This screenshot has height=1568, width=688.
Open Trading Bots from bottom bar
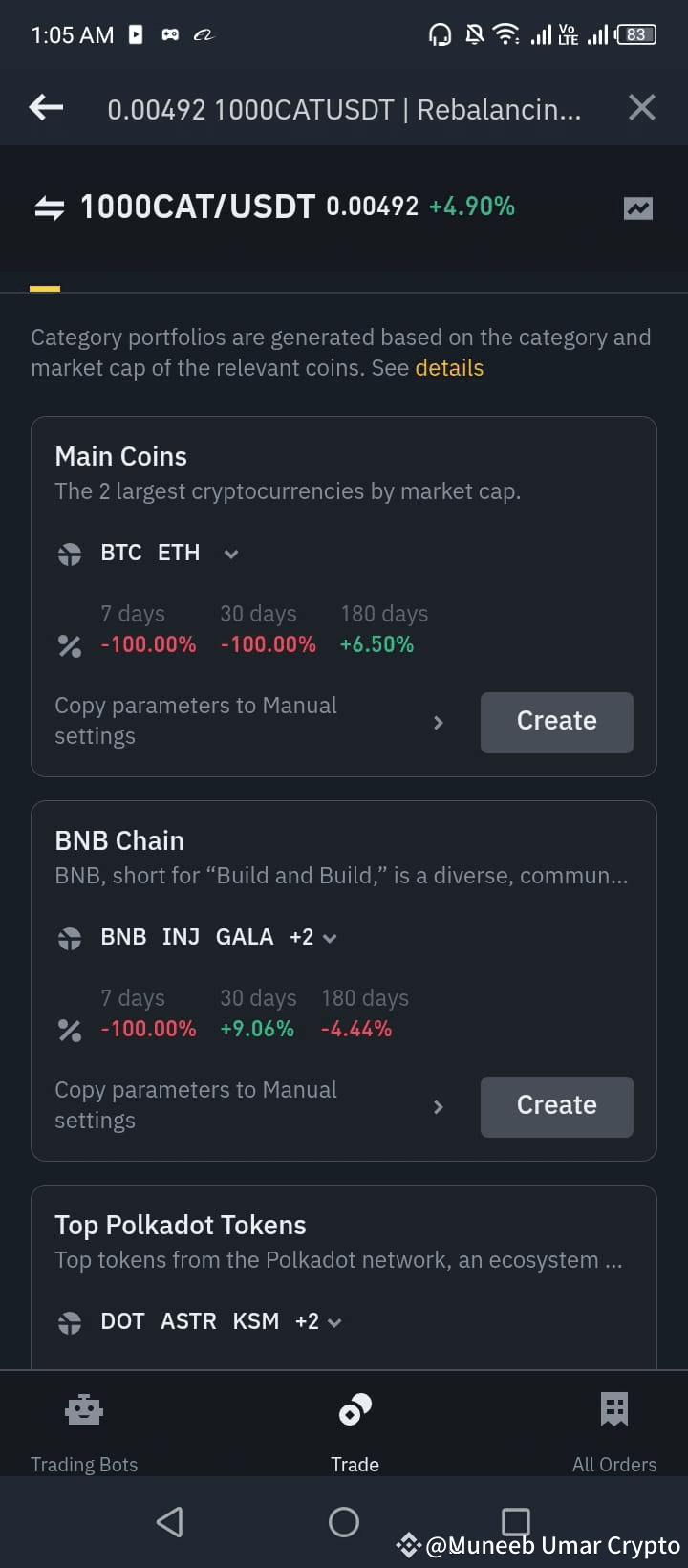pyautogui.click(x=84, y=1426)
